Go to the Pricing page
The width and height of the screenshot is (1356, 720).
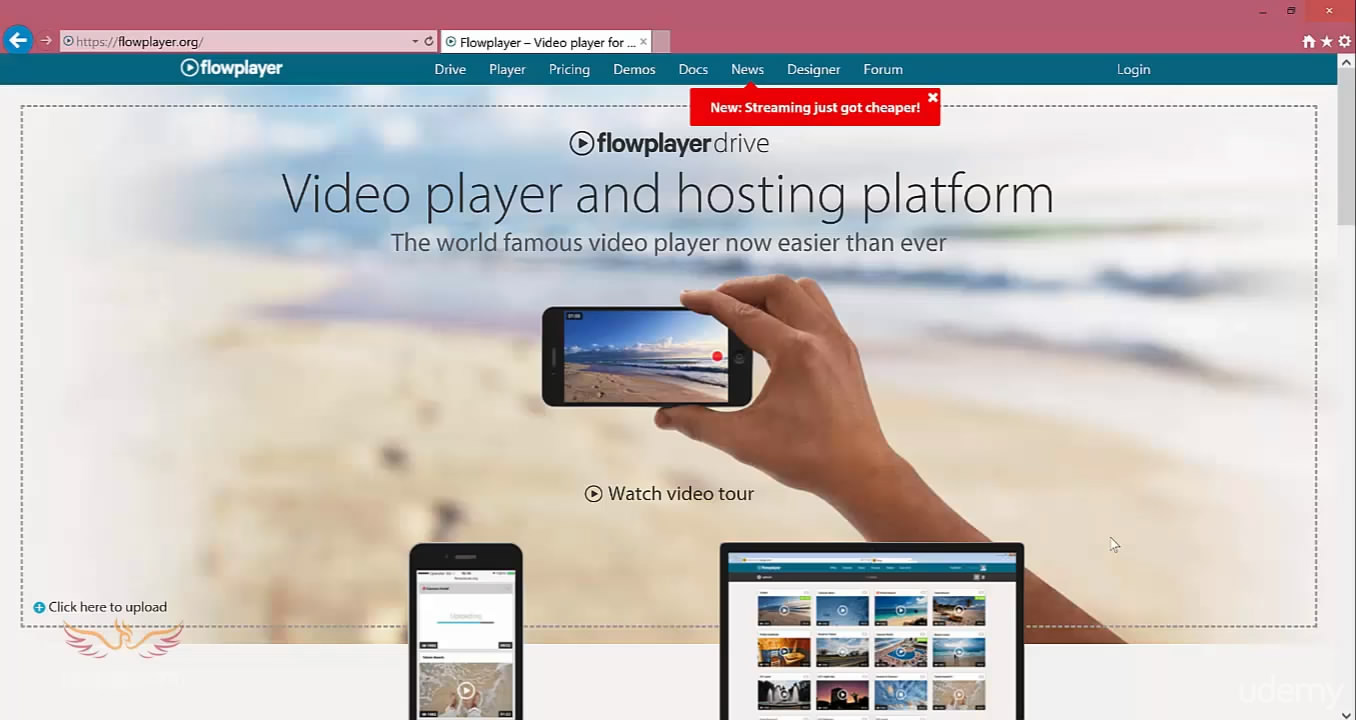[569, 69]
